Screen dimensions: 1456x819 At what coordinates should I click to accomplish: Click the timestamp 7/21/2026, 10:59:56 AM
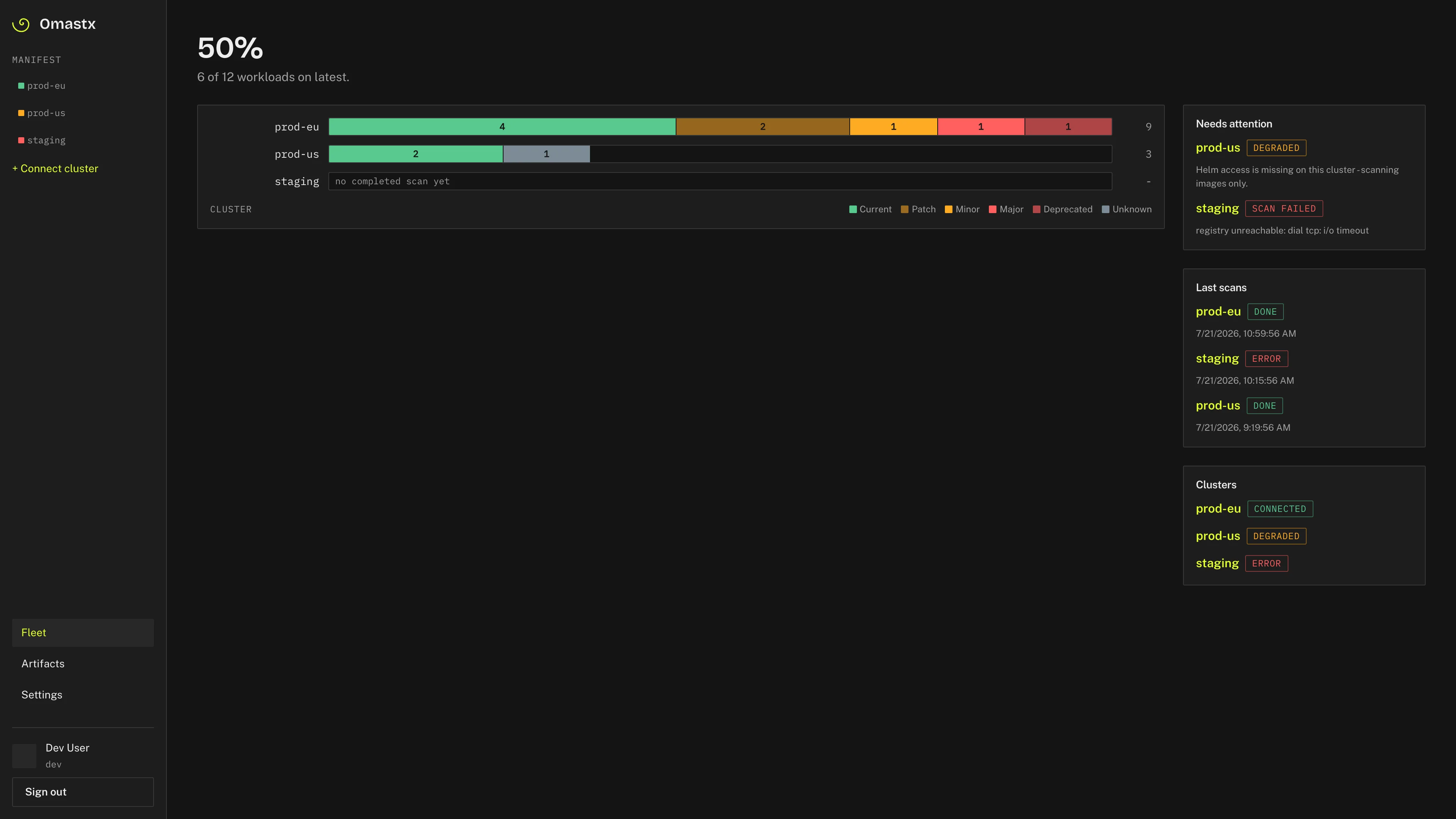[1246, 334]
